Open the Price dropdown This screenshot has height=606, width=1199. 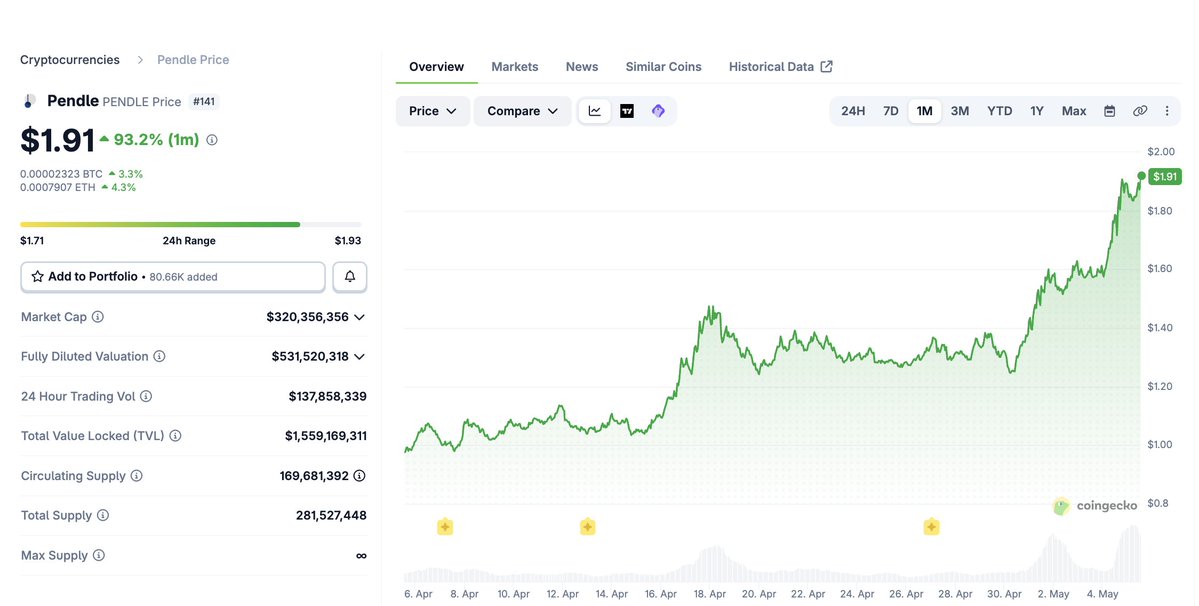(x=433, y=111)
